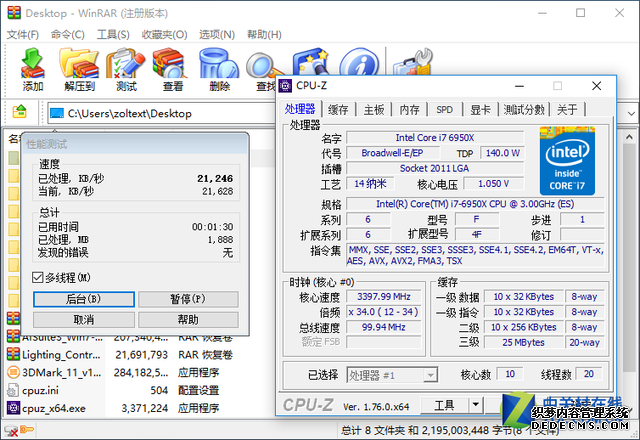Select the 3DMark_11 application icon

tap(13, 372)
